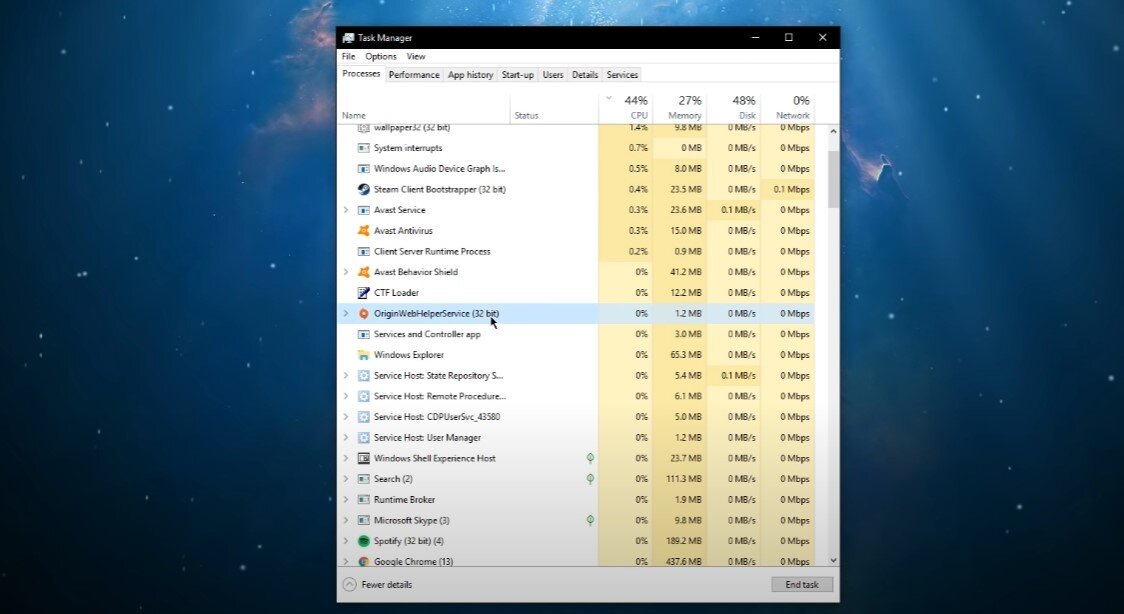The width and height of the screenshot is (1124, 614).
Task: Click the Service Host: State Repository gear icon
Action: point(363,375)
